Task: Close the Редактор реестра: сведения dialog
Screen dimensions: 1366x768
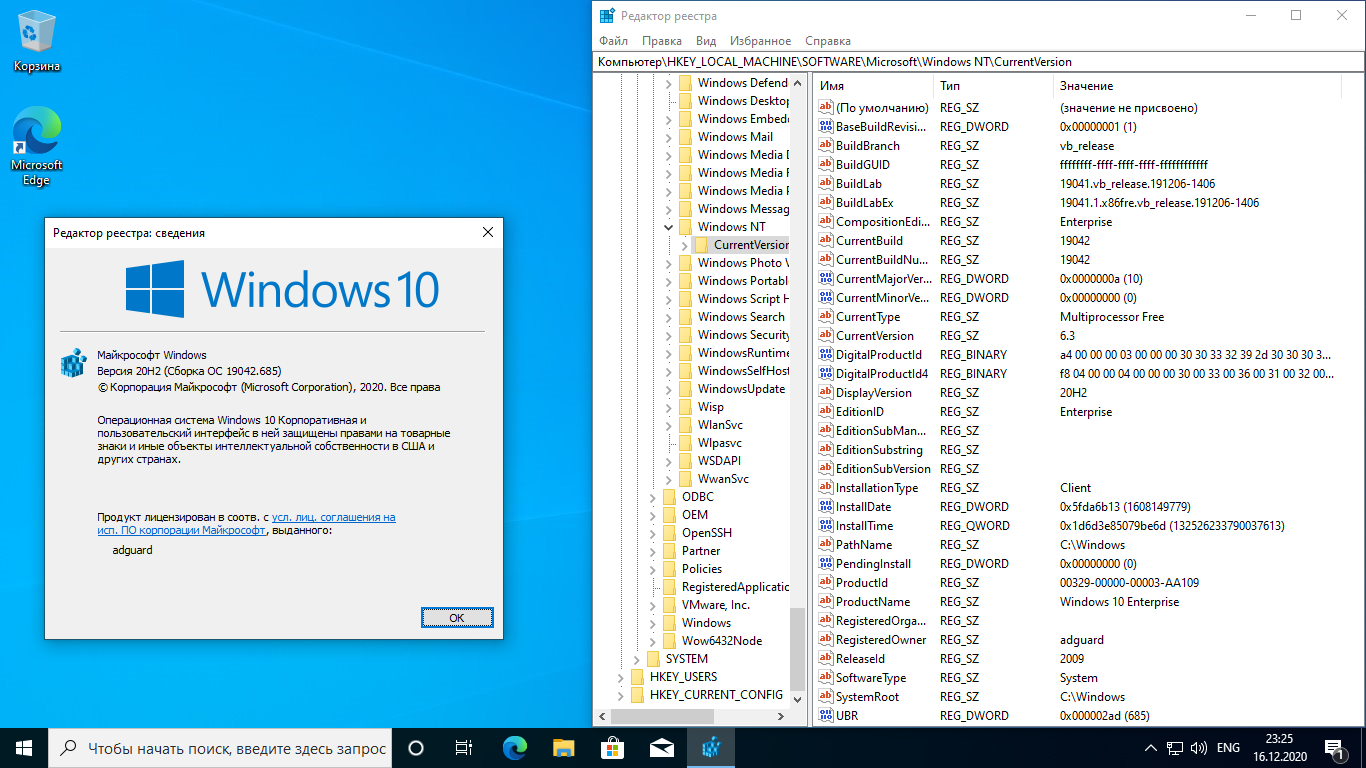Action: coord(488,232)
